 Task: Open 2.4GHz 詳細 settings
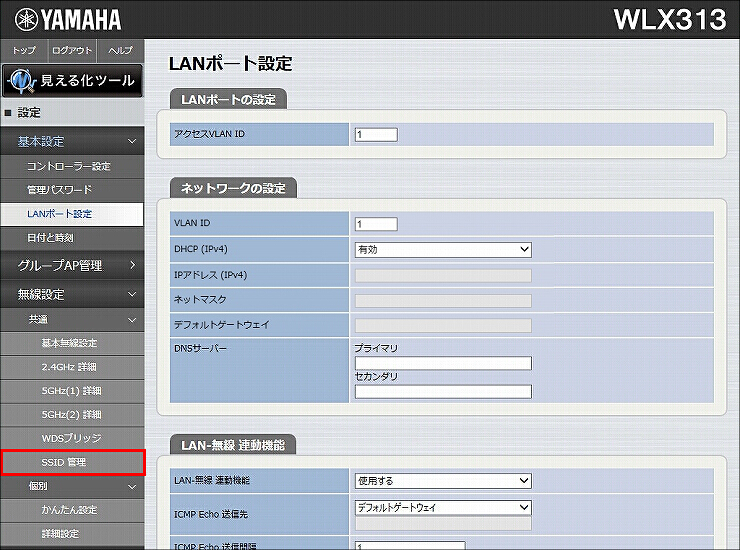point(72,367)
